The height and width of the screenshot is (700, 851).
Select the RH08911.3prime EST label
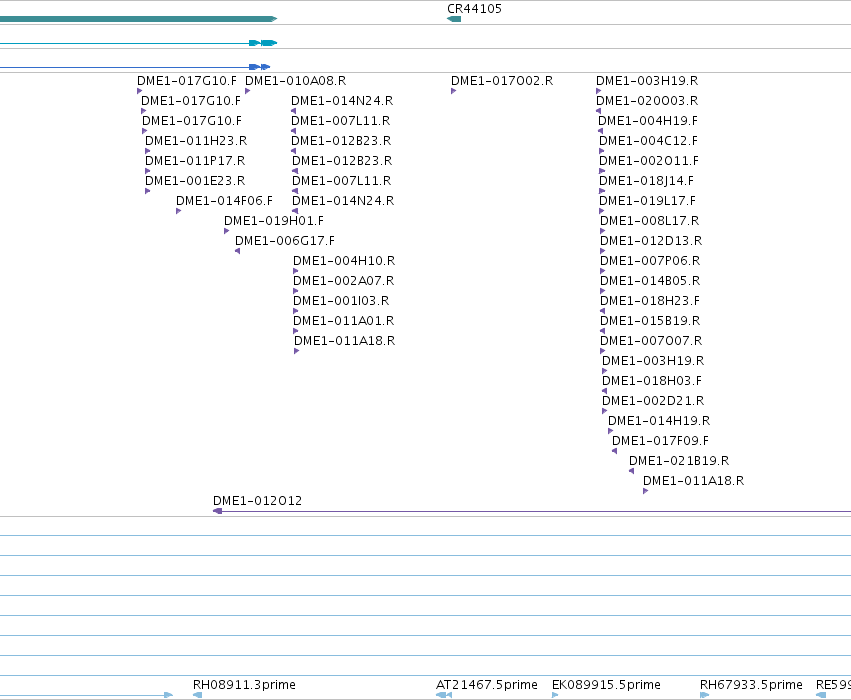click(244, 685)
